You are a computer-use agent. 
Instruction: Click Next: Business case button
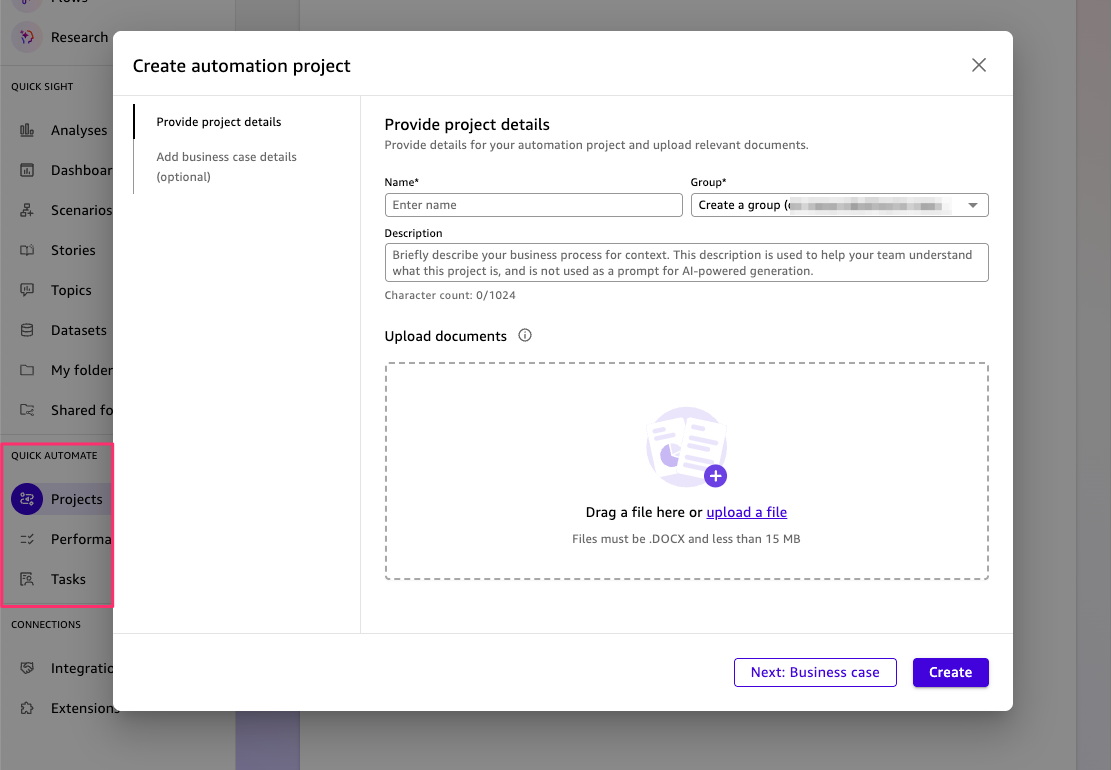(x=815, y=672)
